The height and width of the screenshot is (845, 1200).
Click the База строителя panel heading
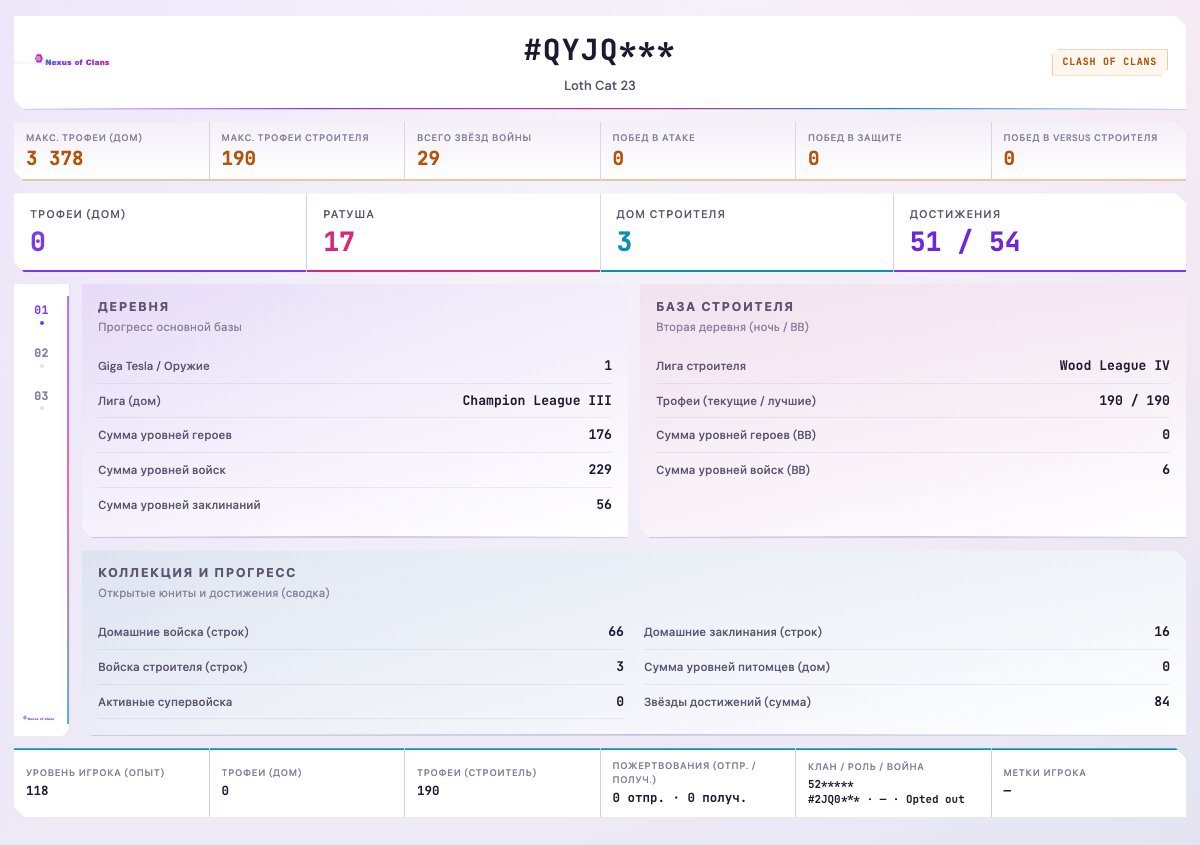(x=725, y=307)
